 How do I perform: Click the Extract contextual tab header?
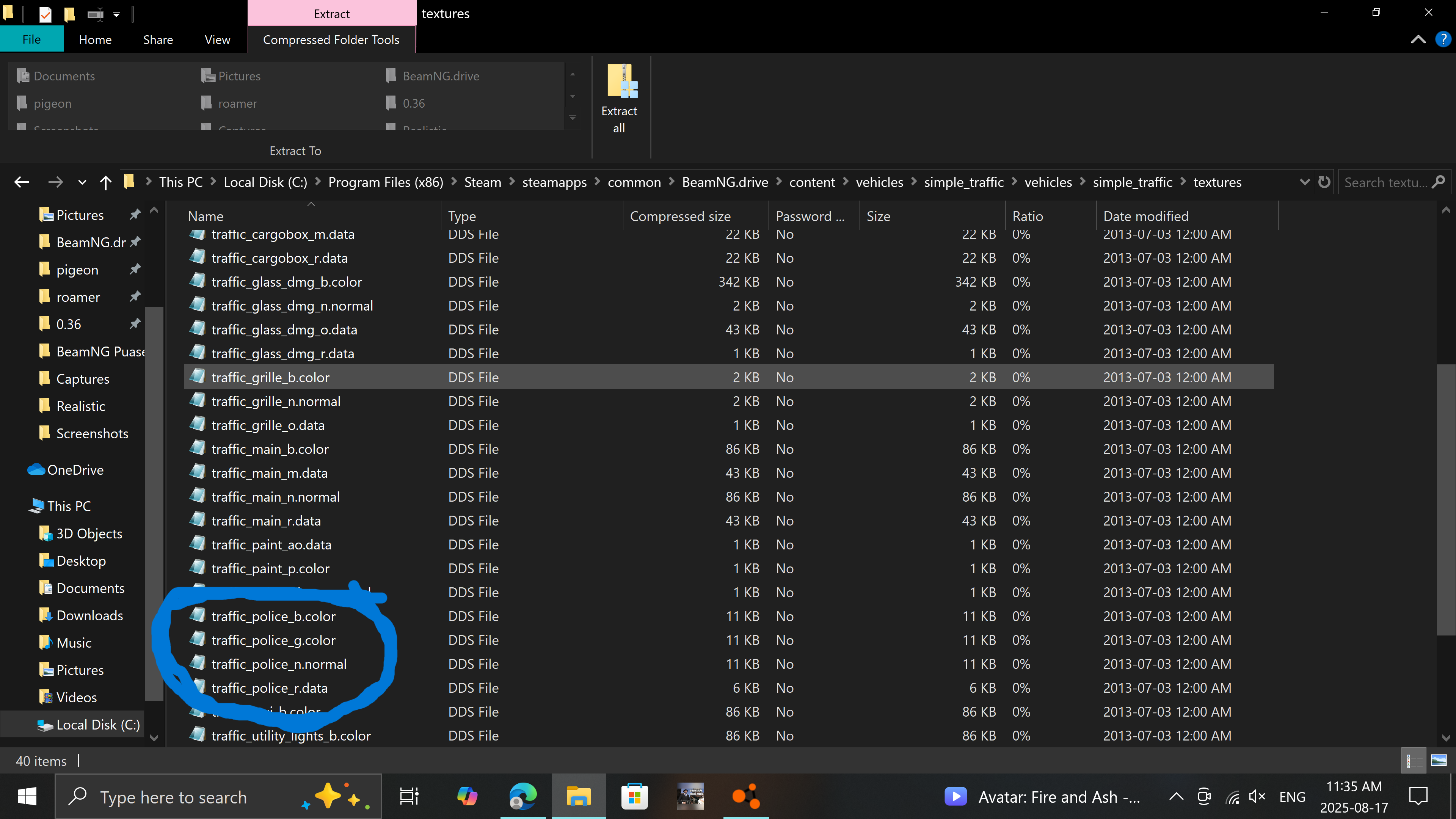[332, 14]
